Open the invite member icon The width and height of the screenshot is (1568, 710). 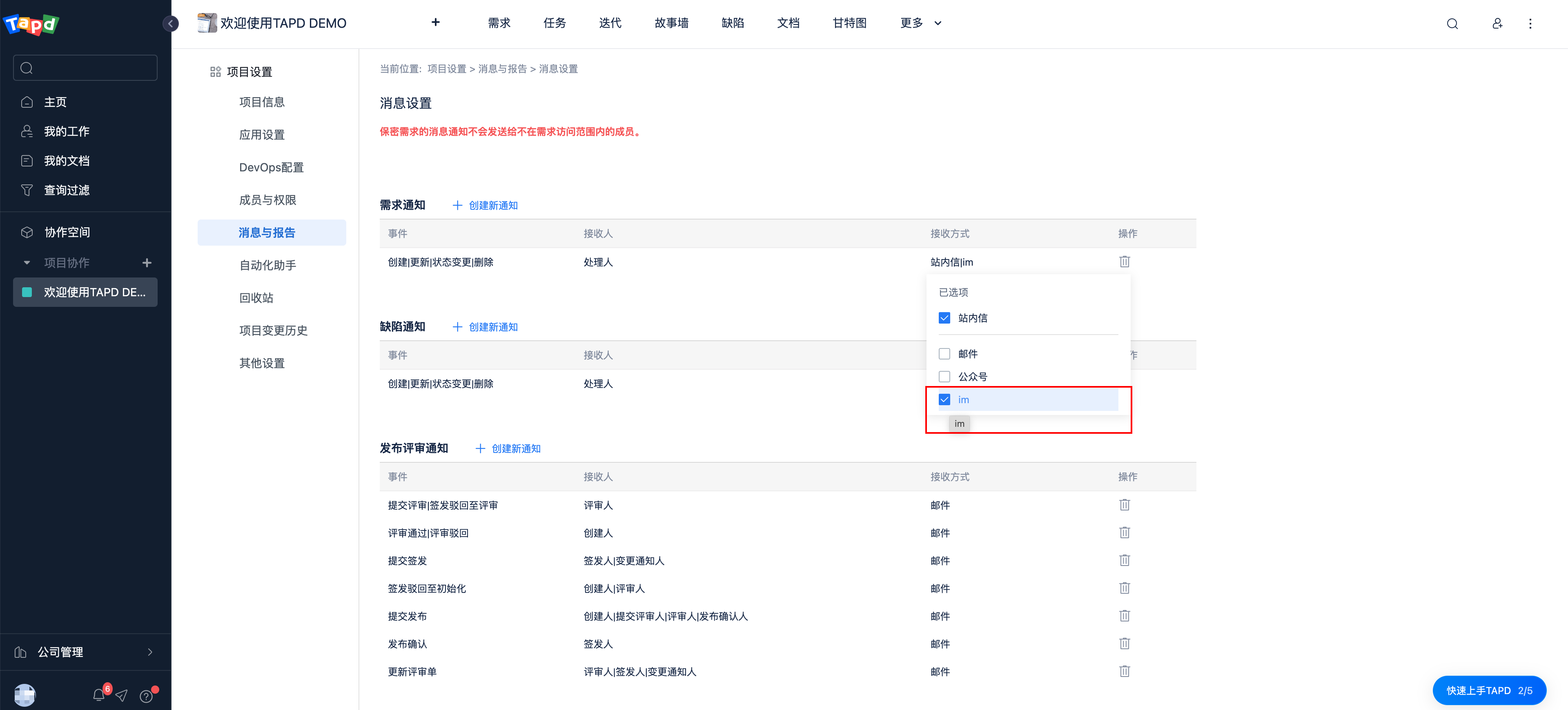(1497, 24)
